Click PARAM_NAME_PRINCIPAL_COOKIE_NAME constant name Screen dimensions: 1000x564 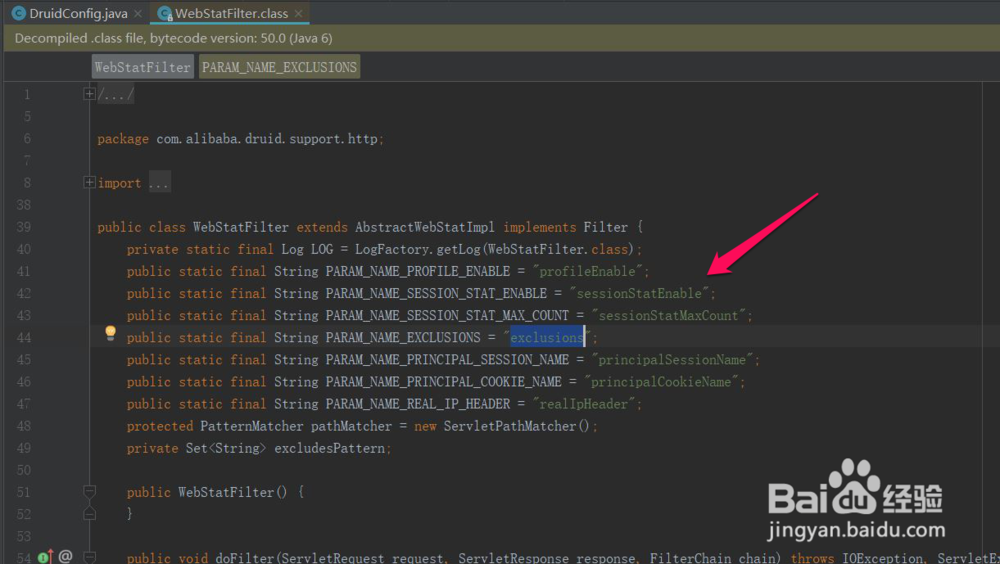pos(443,382)
